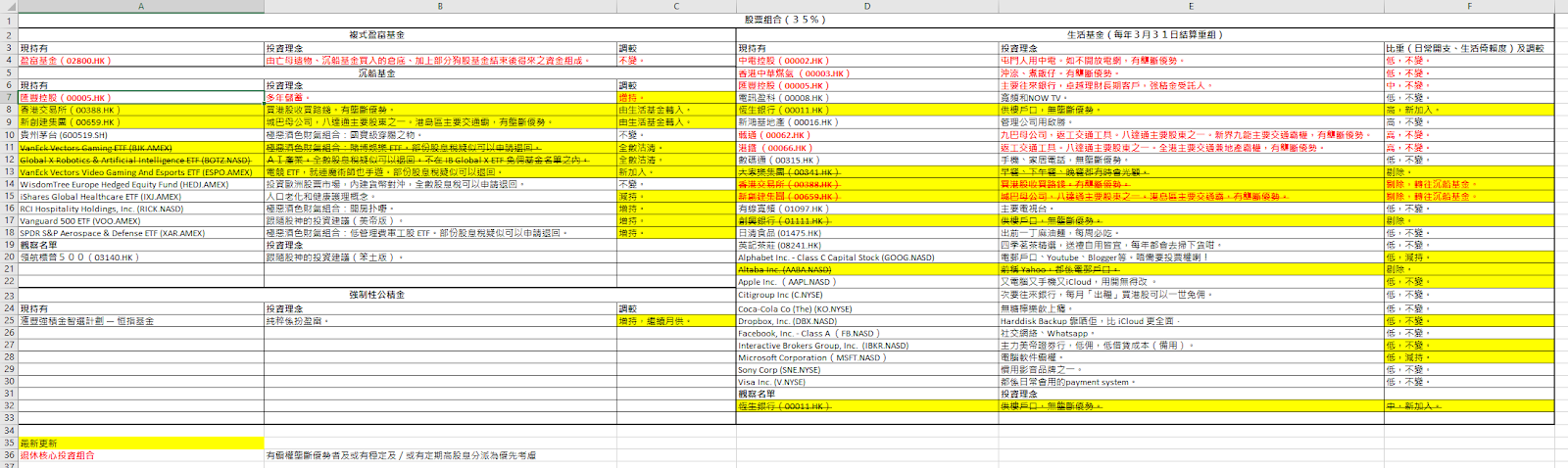This screenshot has width=1568, height=468.
Task: Select cell Microsoft Corporation (MSFT.NASD)
Action: [867, 357]
